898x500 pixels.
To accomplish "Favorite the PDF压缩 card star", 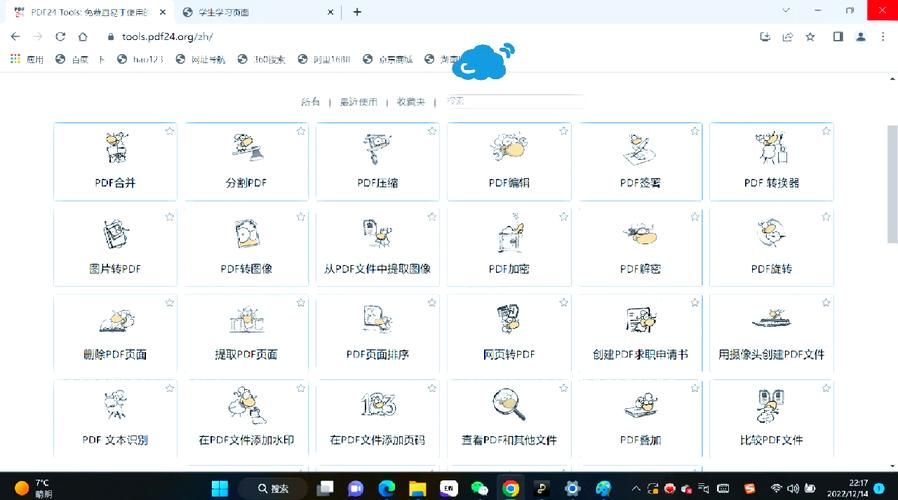I will point(432,131).
